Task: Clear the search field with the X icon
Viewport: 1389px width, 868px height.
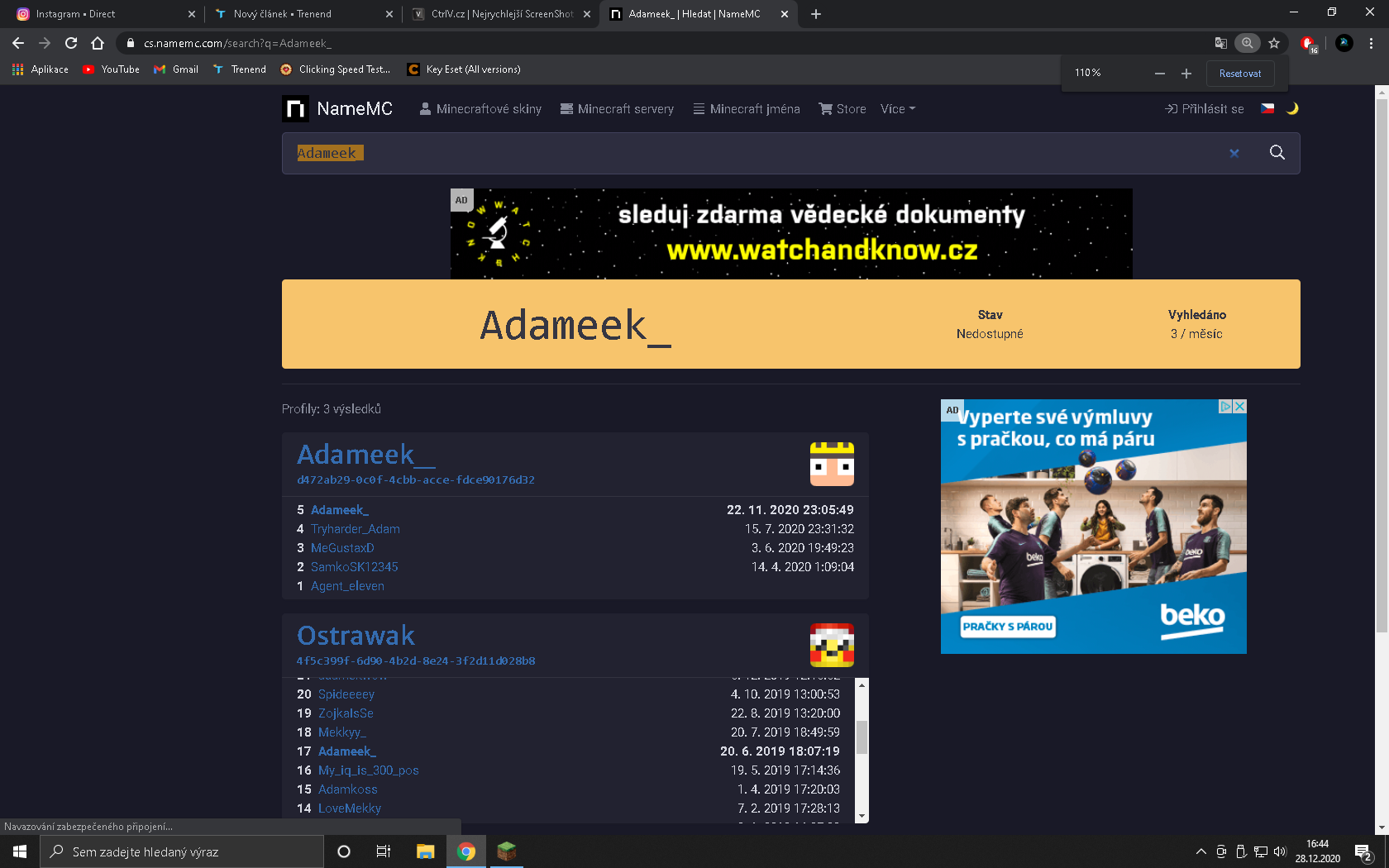Action: [1234, 153]
